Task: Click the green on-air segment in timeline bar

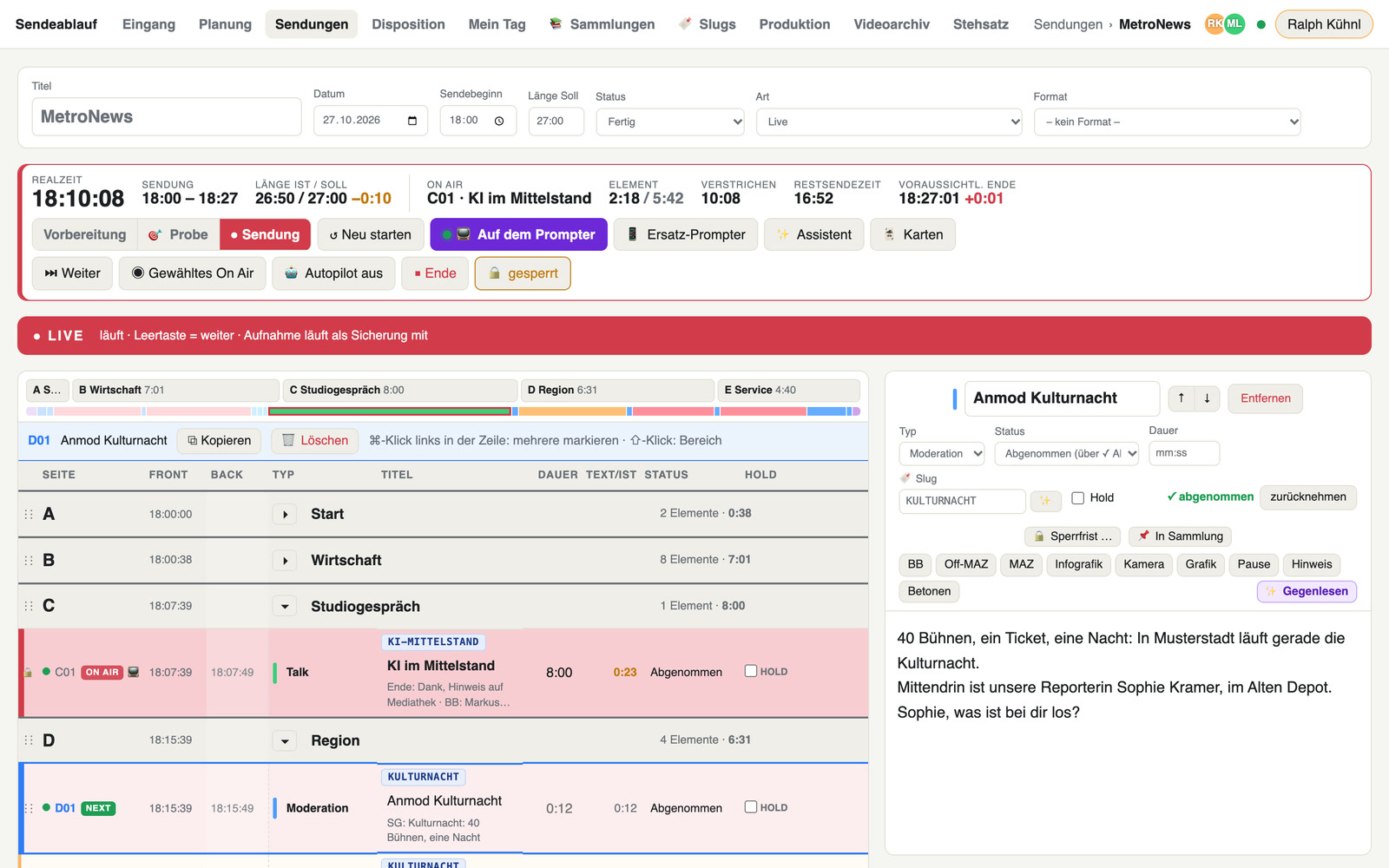Action: [x=390, y=411]
